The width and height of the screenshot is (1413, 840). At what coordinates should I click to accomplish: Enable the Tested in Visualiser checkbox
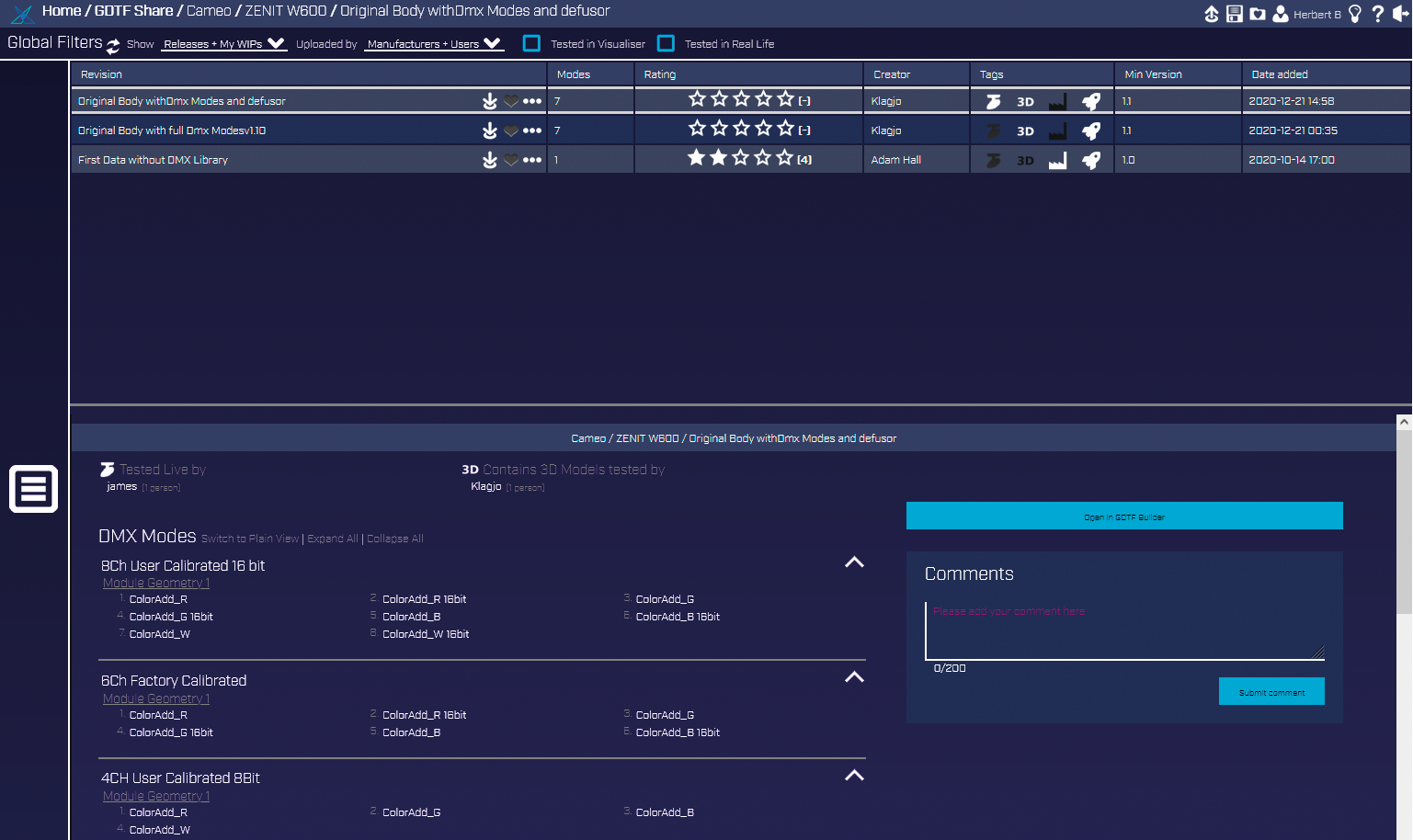[531, 43]
